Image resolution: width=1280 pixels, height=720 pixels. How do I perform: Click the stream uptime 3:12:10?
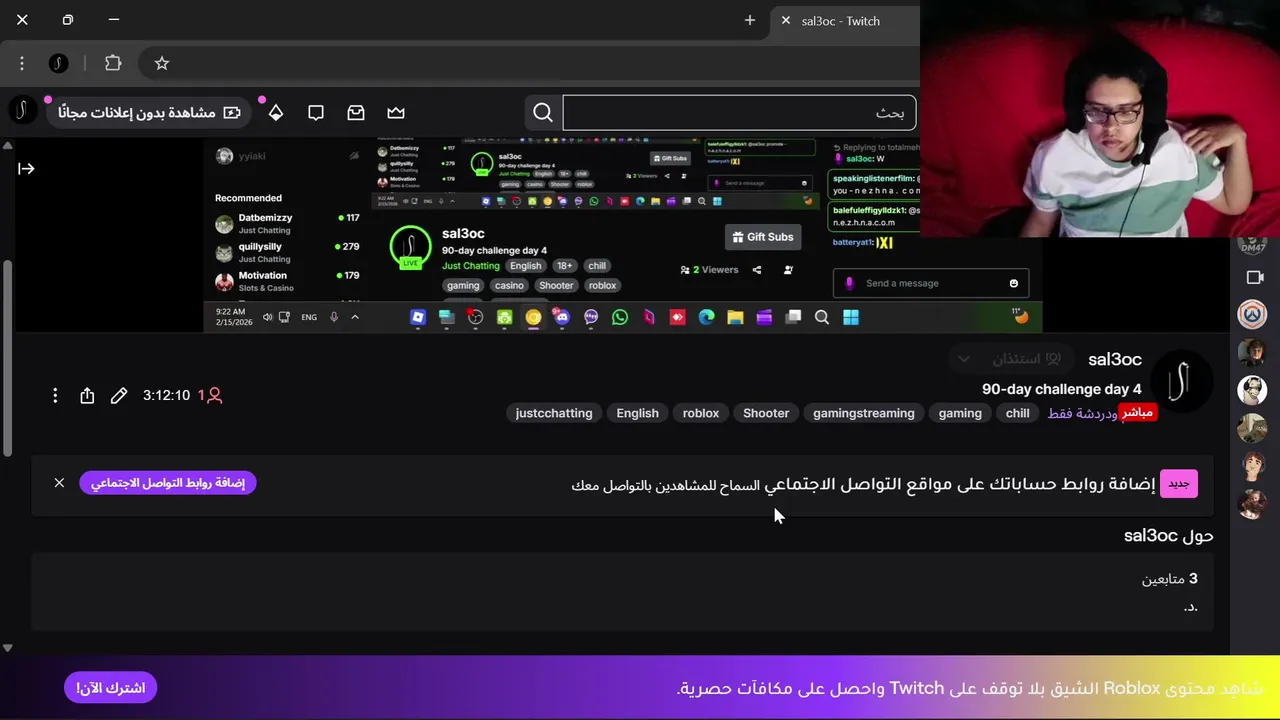166,396
